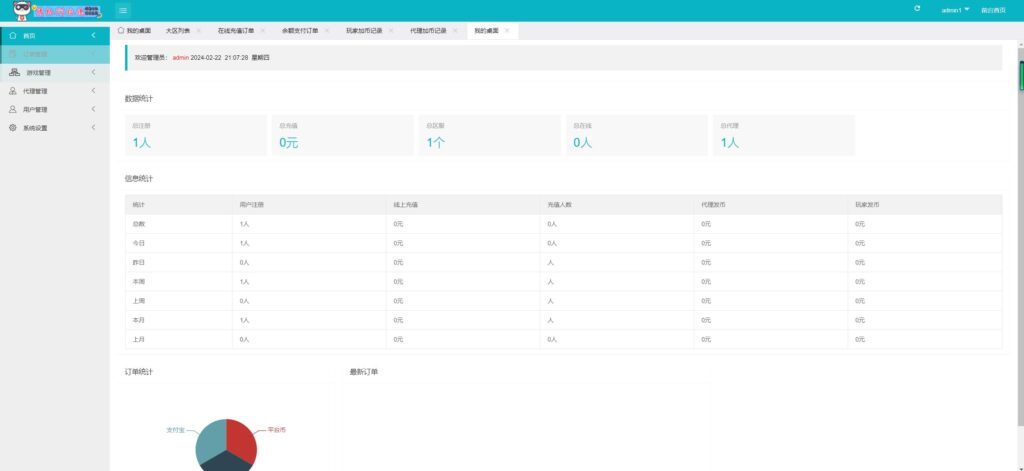
Task: Close the 代理加币记录 tab
Action: pyautogui.click(x=455, y=31)
